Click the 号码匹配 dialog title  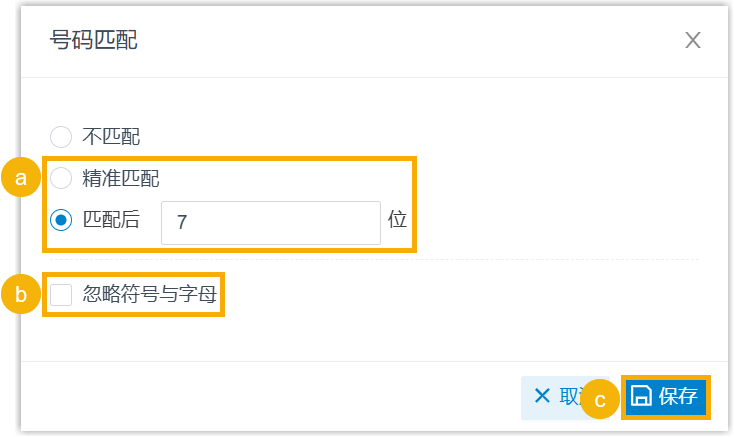tap(94, 40)
